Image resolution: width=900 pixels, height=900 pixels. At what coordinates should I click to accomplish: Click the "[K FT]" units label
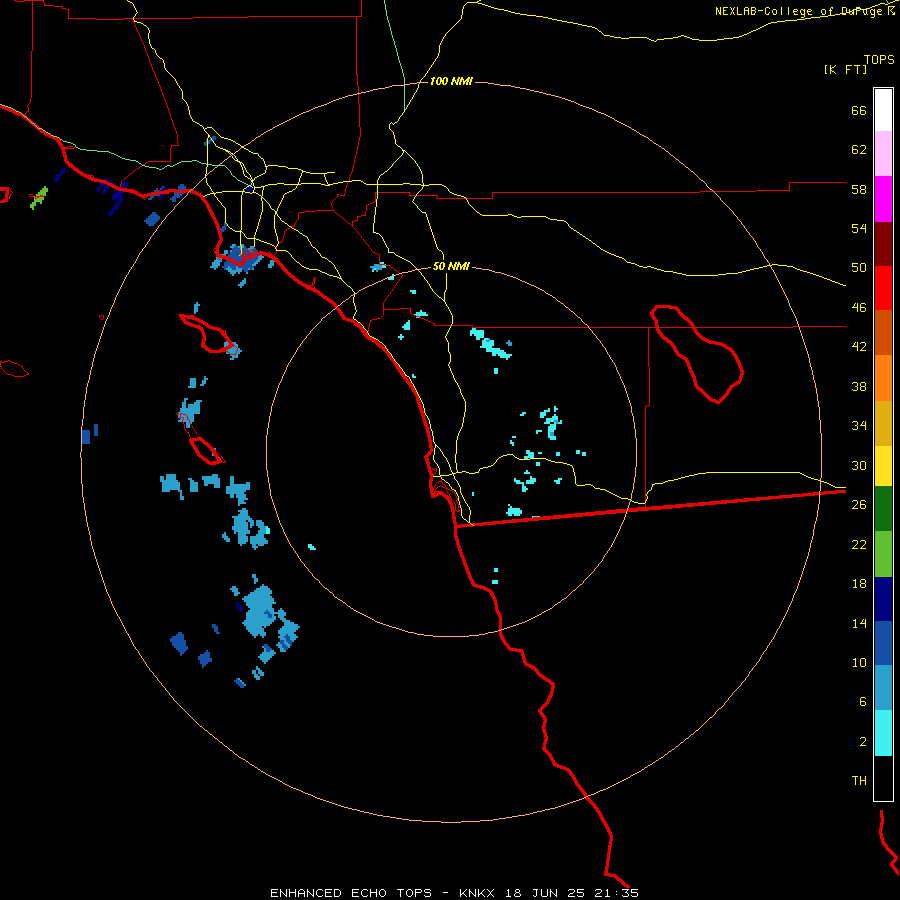click(845, 70)
